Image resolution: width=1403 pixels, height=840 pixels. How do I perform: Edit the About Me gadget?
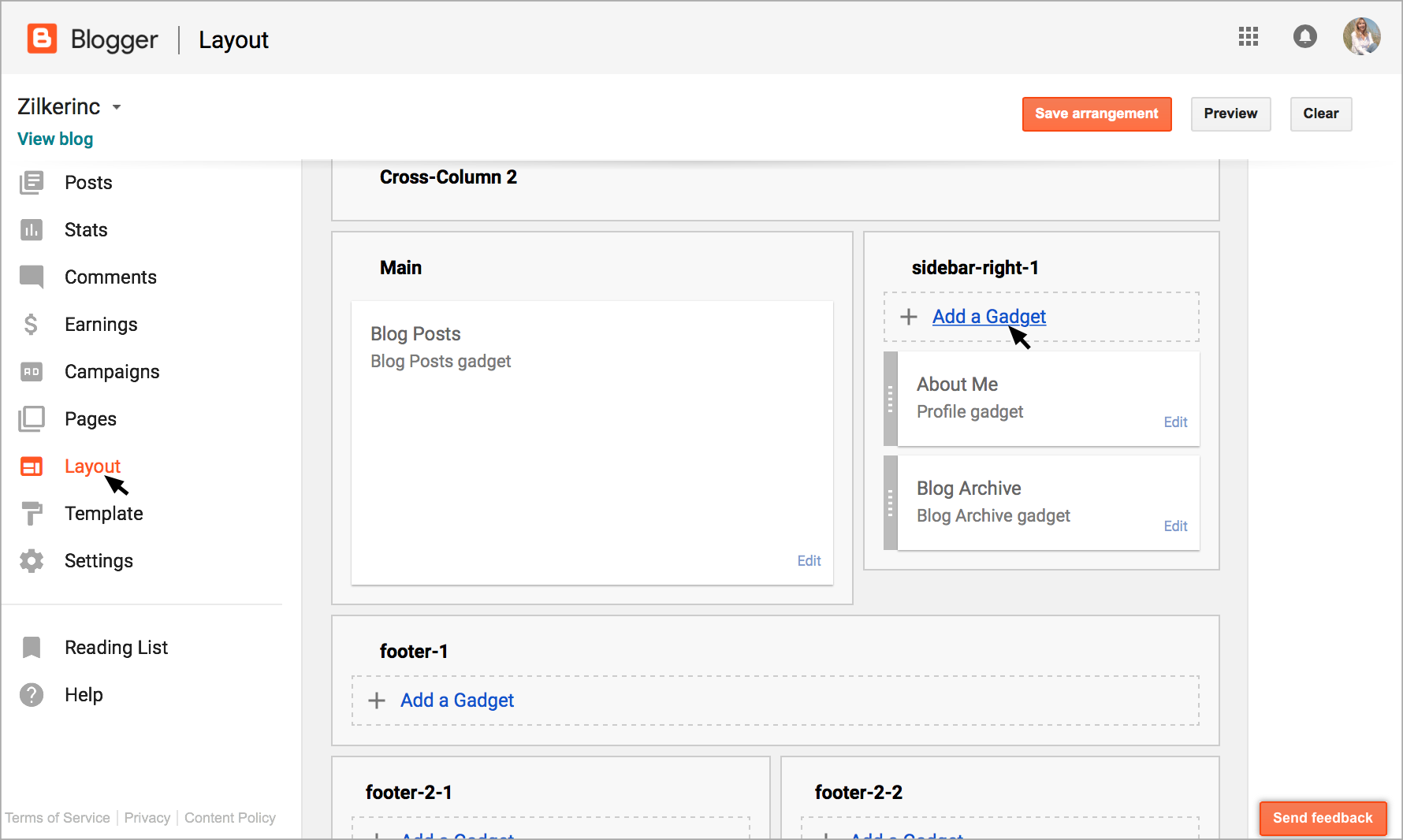pyautogui.click(x=1175, y=422)
